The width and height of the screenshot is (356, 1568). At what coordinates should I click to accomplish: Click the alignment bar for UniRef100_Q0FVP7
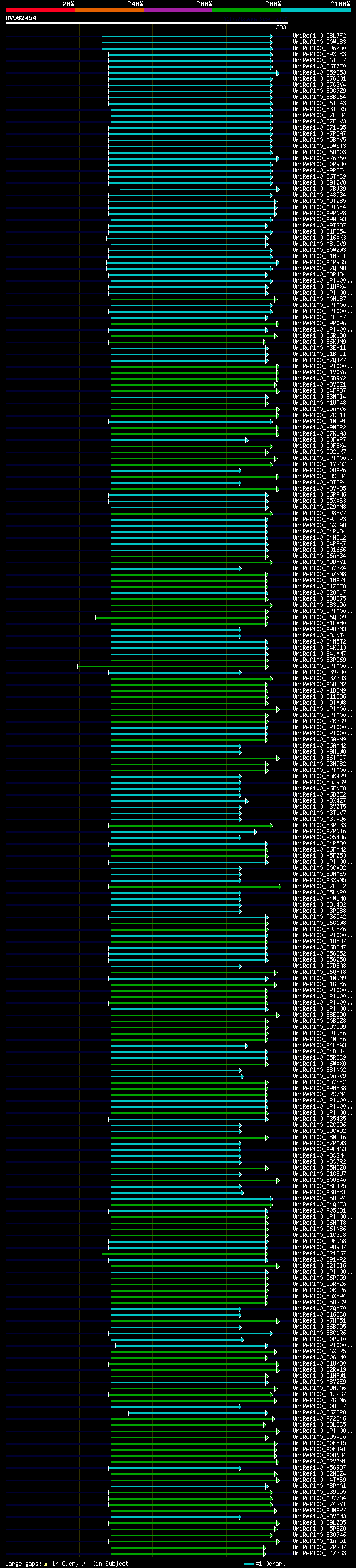click(x=179, y=440)
